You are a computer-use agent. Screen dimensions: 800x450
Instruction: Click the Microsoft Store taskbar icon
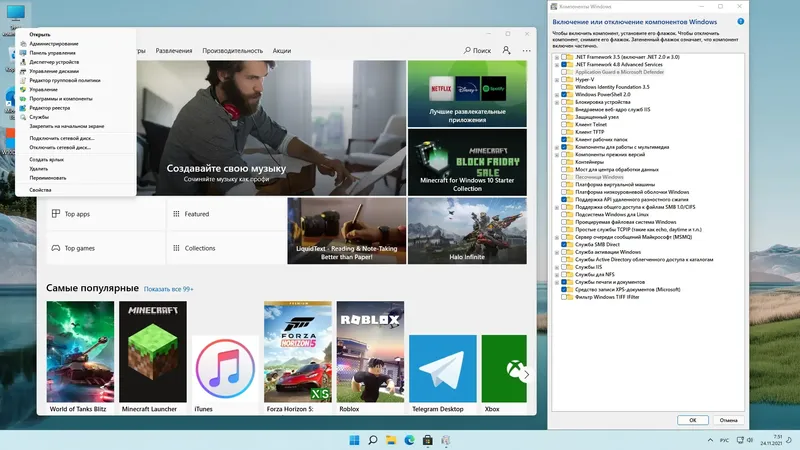(x=428, y=440)
